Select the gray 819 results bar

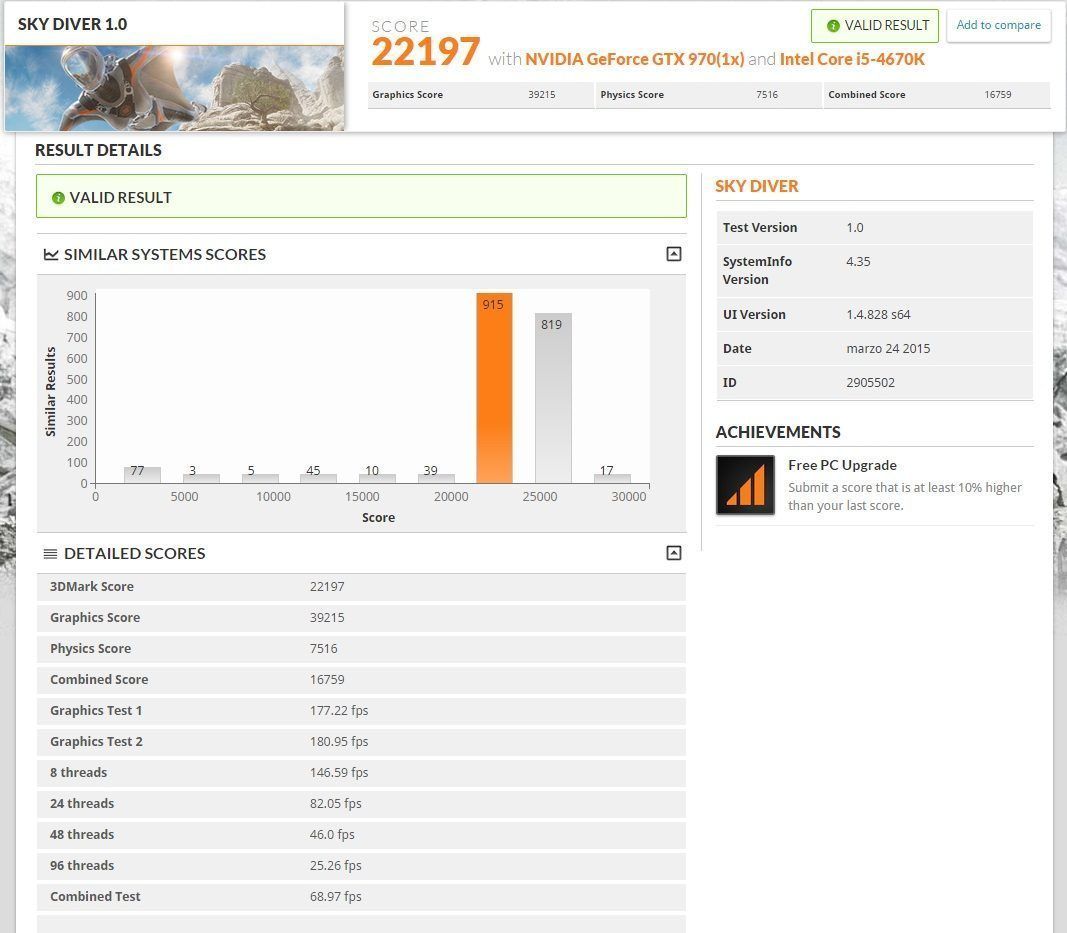tap(552, 398)
